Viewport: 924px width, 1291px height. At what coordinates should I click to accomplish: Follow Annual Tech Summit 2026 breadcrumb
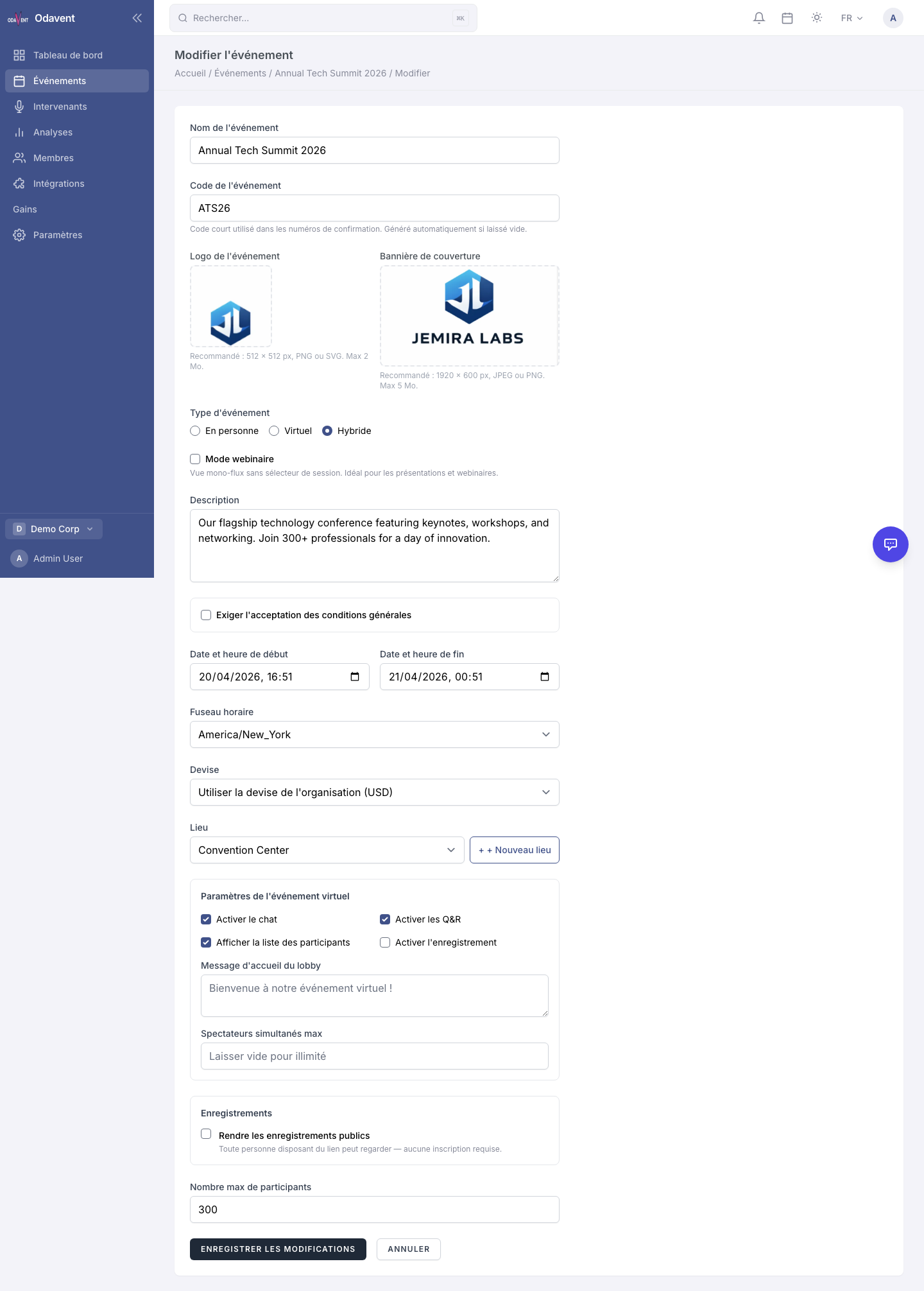[x=330, y=73]
